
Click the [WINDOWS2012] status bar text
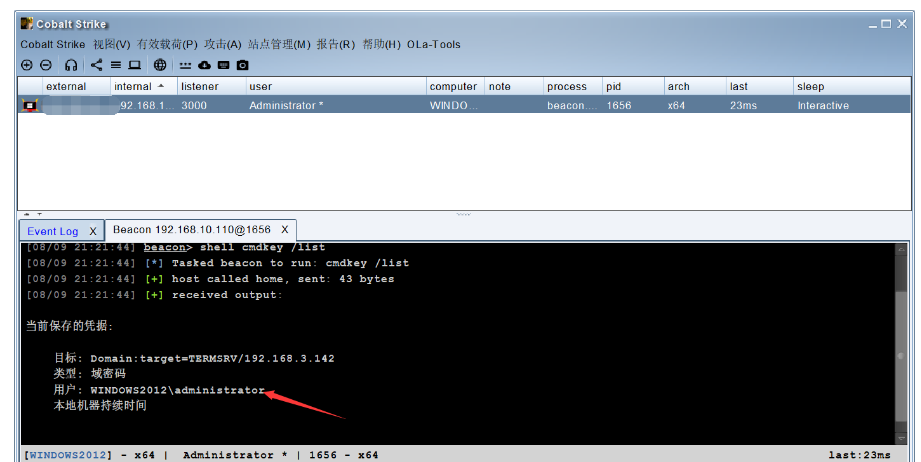(68, 455)
